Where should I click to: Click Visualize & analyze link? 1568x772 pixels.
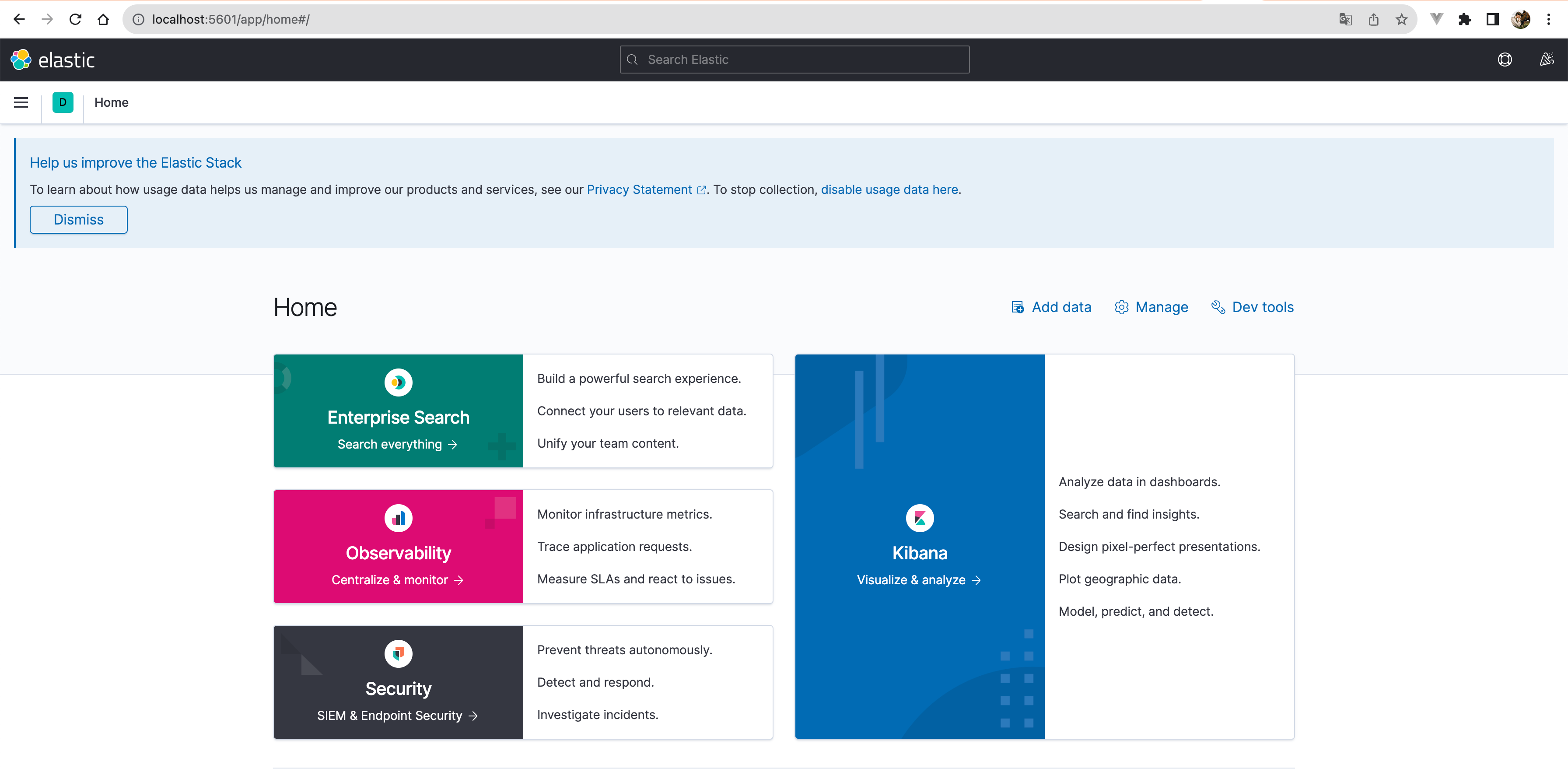(918, 580)
